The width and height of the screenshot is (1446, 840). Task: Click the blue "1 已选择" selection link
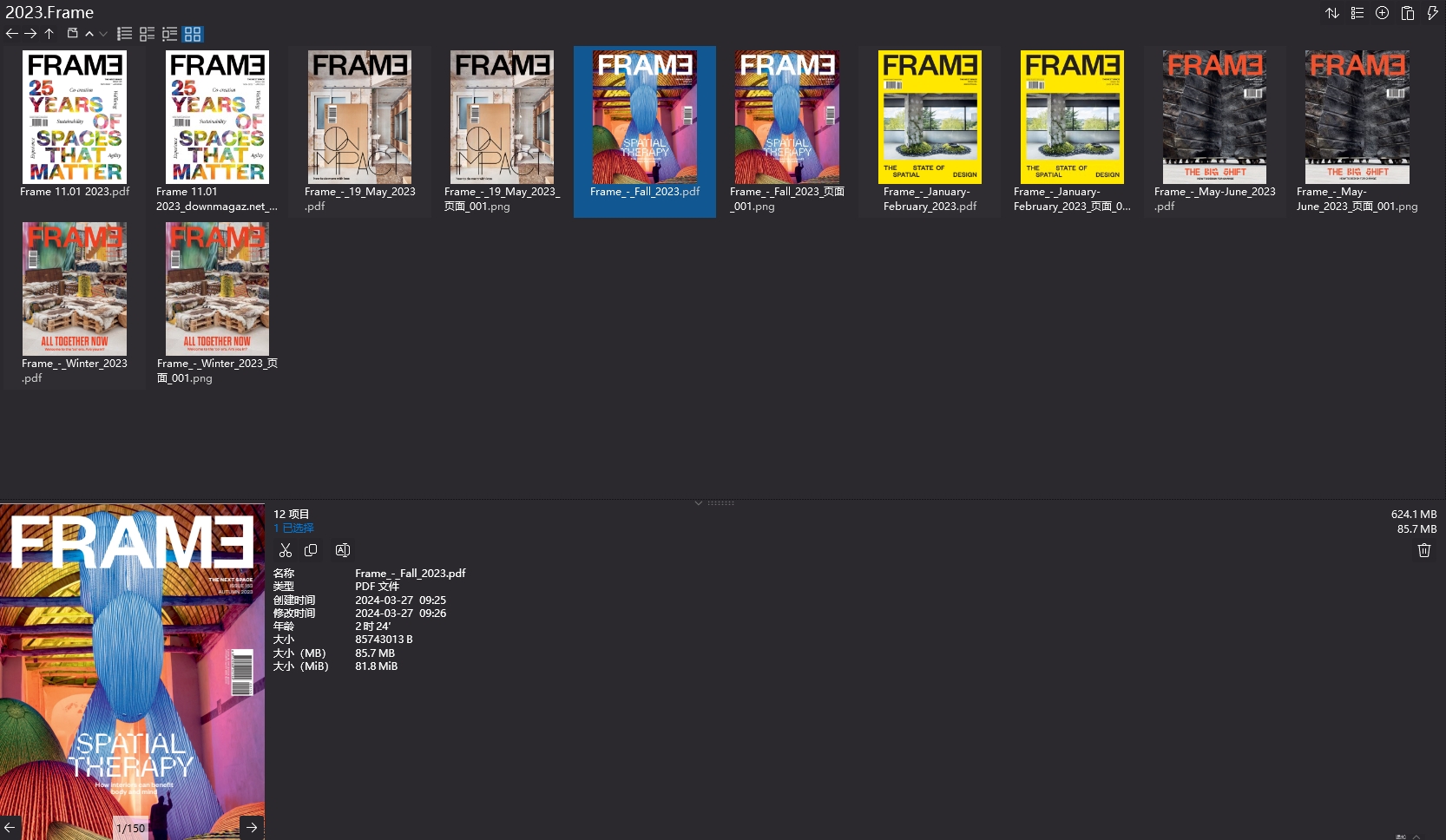[292, 528]
